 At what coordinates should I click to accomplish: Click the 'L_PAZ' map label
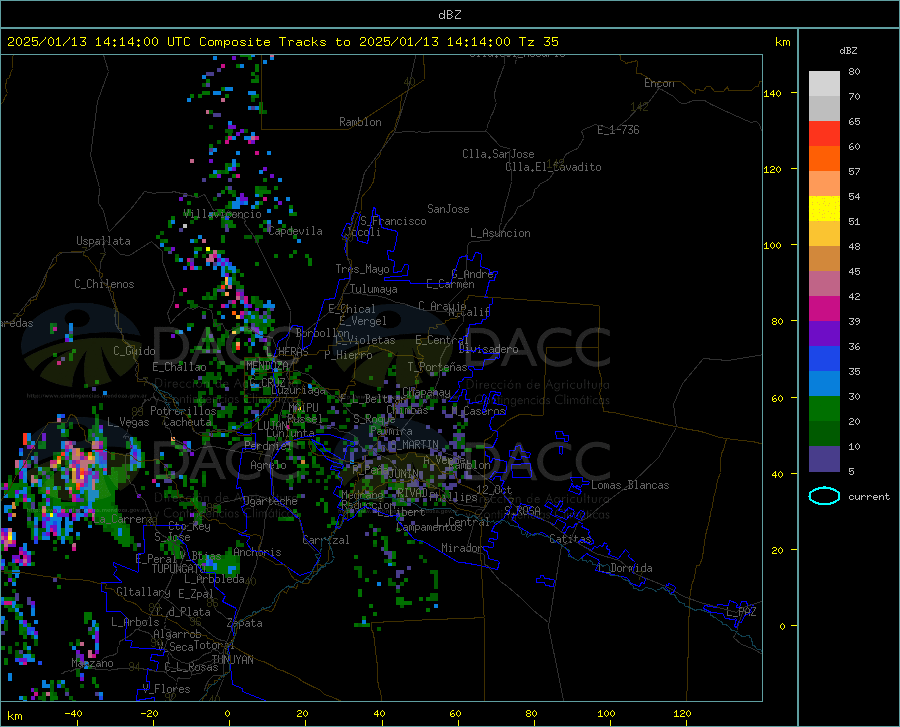(x=741, y=612)
